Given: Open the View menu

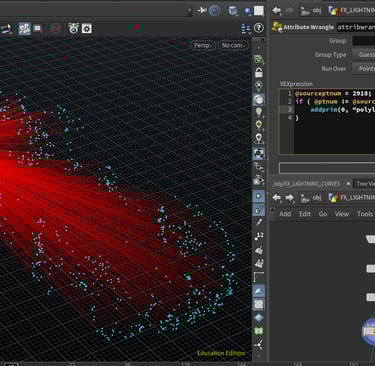Looking at the screenshot, I should point(342,214).
